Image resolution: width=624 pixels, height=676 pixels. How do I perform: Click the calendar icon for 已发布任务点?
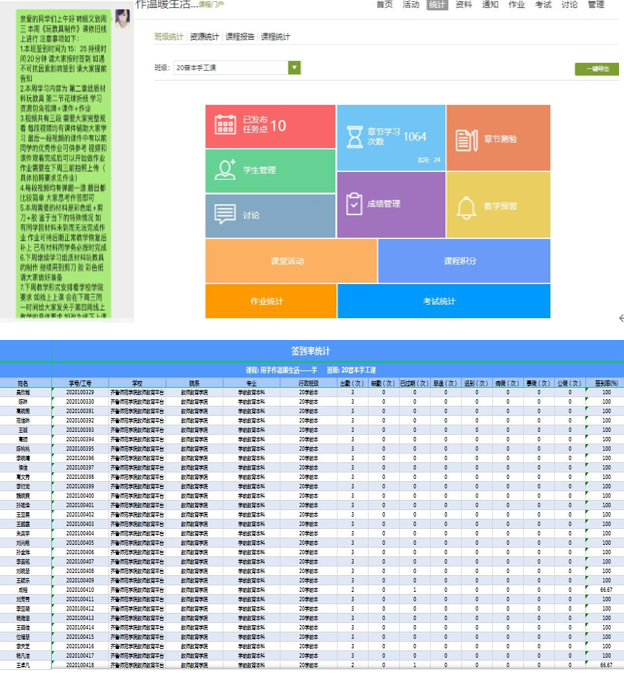(x=226, y=126)
